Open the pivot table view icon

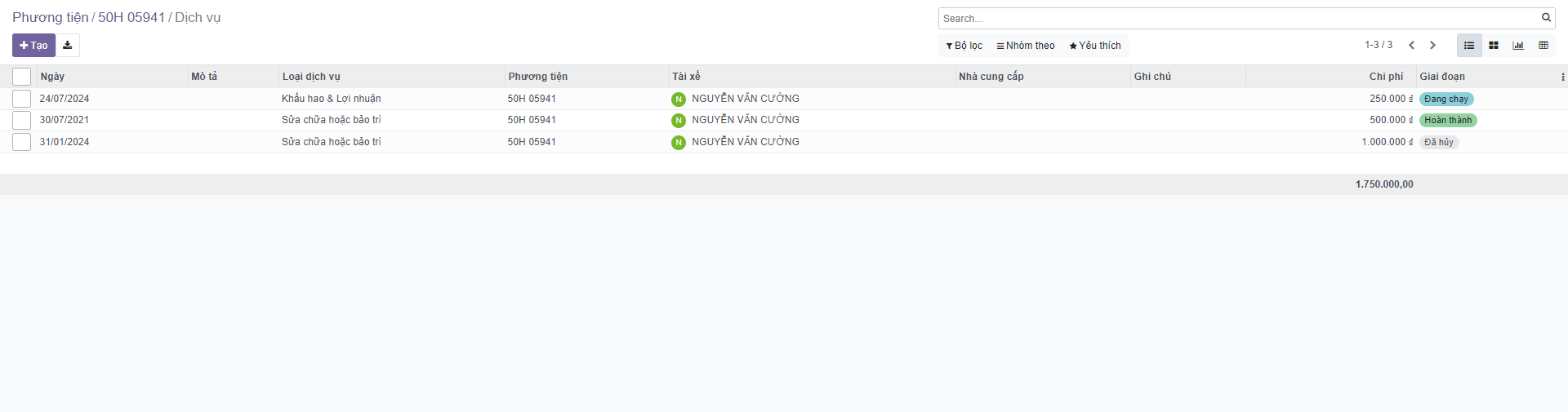click(1543, 46)
